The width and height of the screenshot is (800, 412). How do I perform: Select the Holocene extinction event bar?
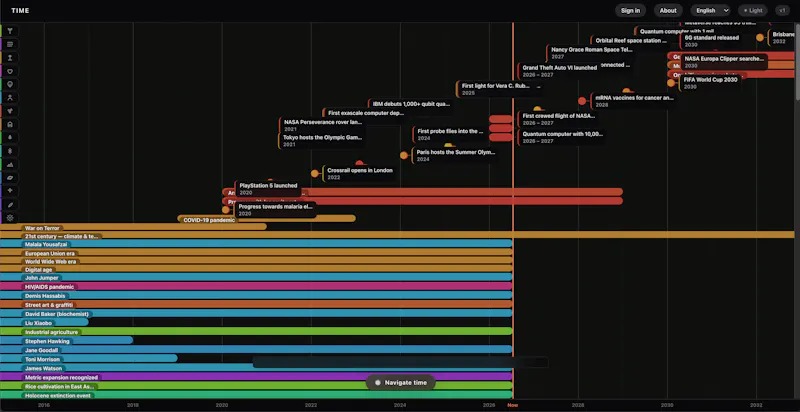(x=256, y=395)
